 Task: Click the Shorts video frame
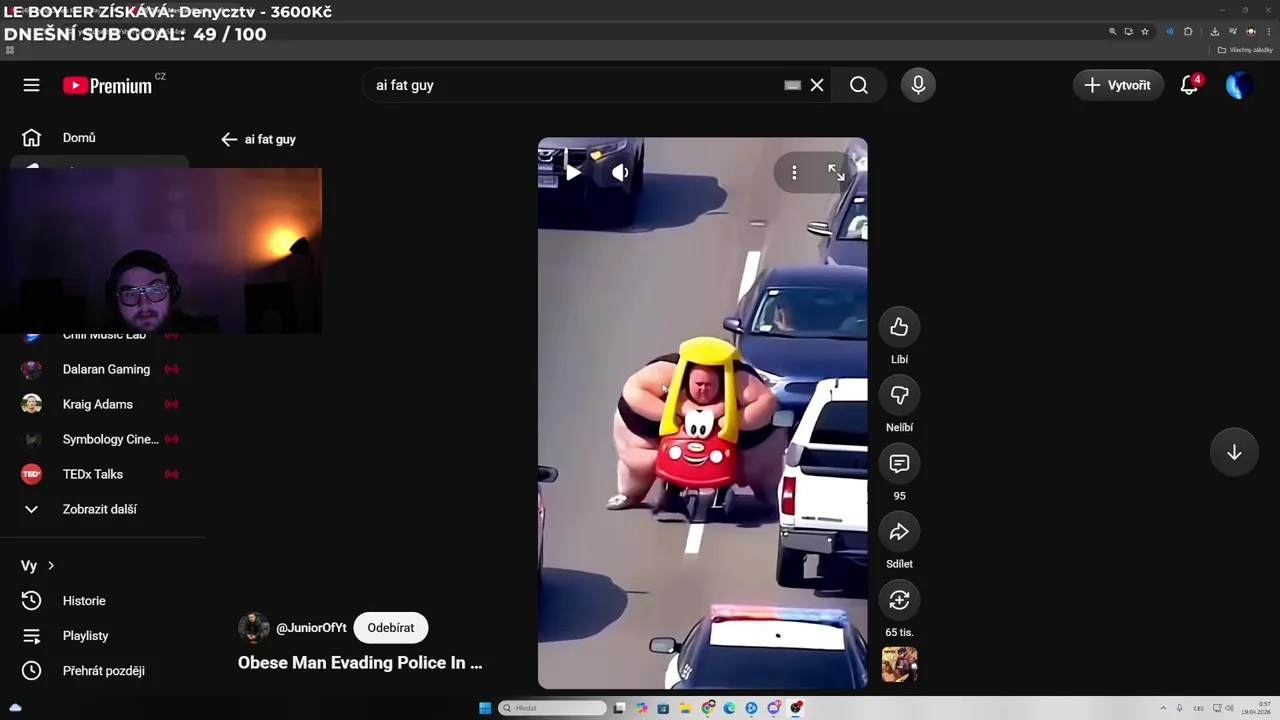click(x=703, y=413)
